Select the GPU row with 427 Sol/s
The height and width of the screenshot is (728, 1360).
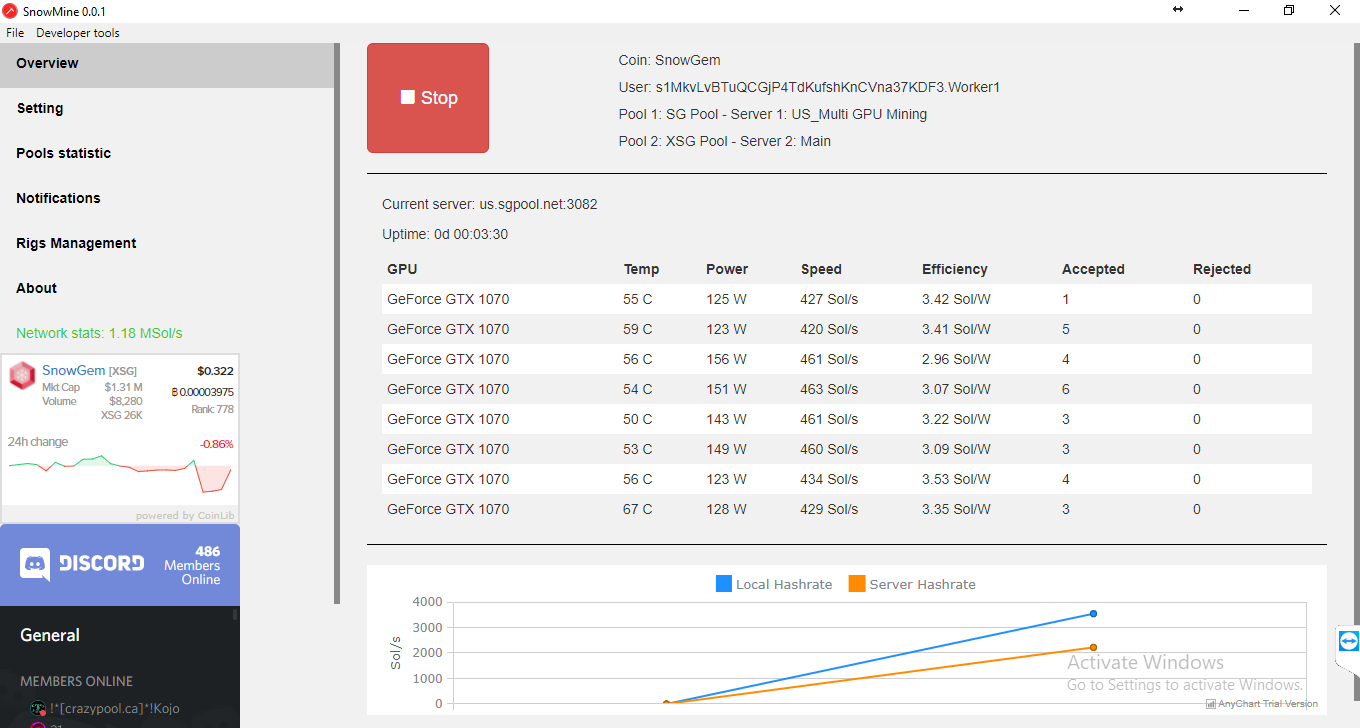[847, 299]
